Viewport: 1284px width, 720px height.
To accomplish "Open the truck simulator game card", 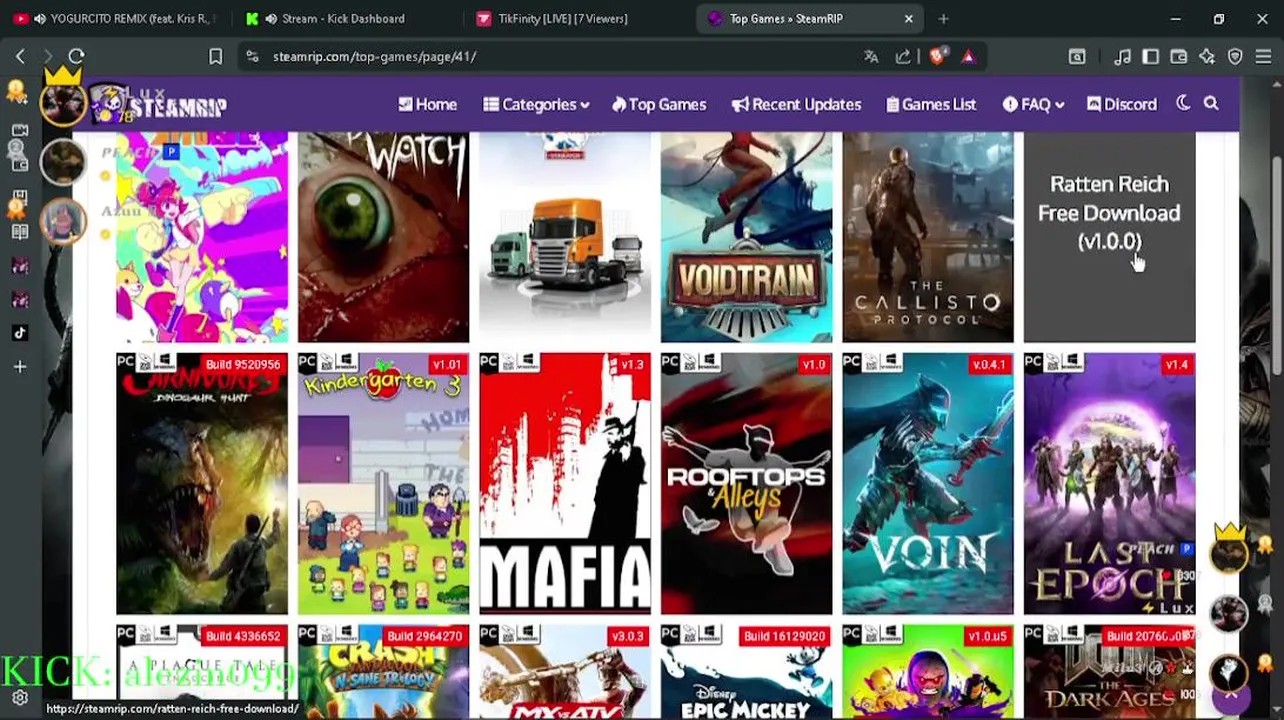I will pyautogui.click(x=565, y=237).
